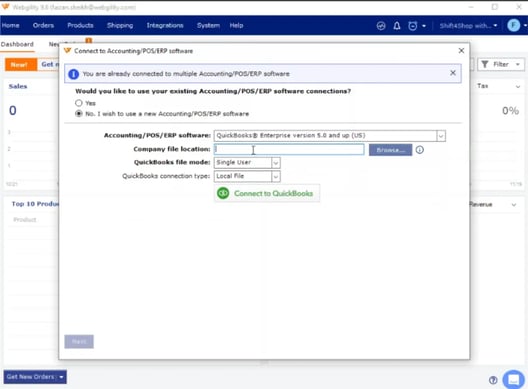The height and width of the screenshot is (389, 528).
Task: Switch to the Dashboard tab
Action: pyautogui.click(x=17, y=44)
